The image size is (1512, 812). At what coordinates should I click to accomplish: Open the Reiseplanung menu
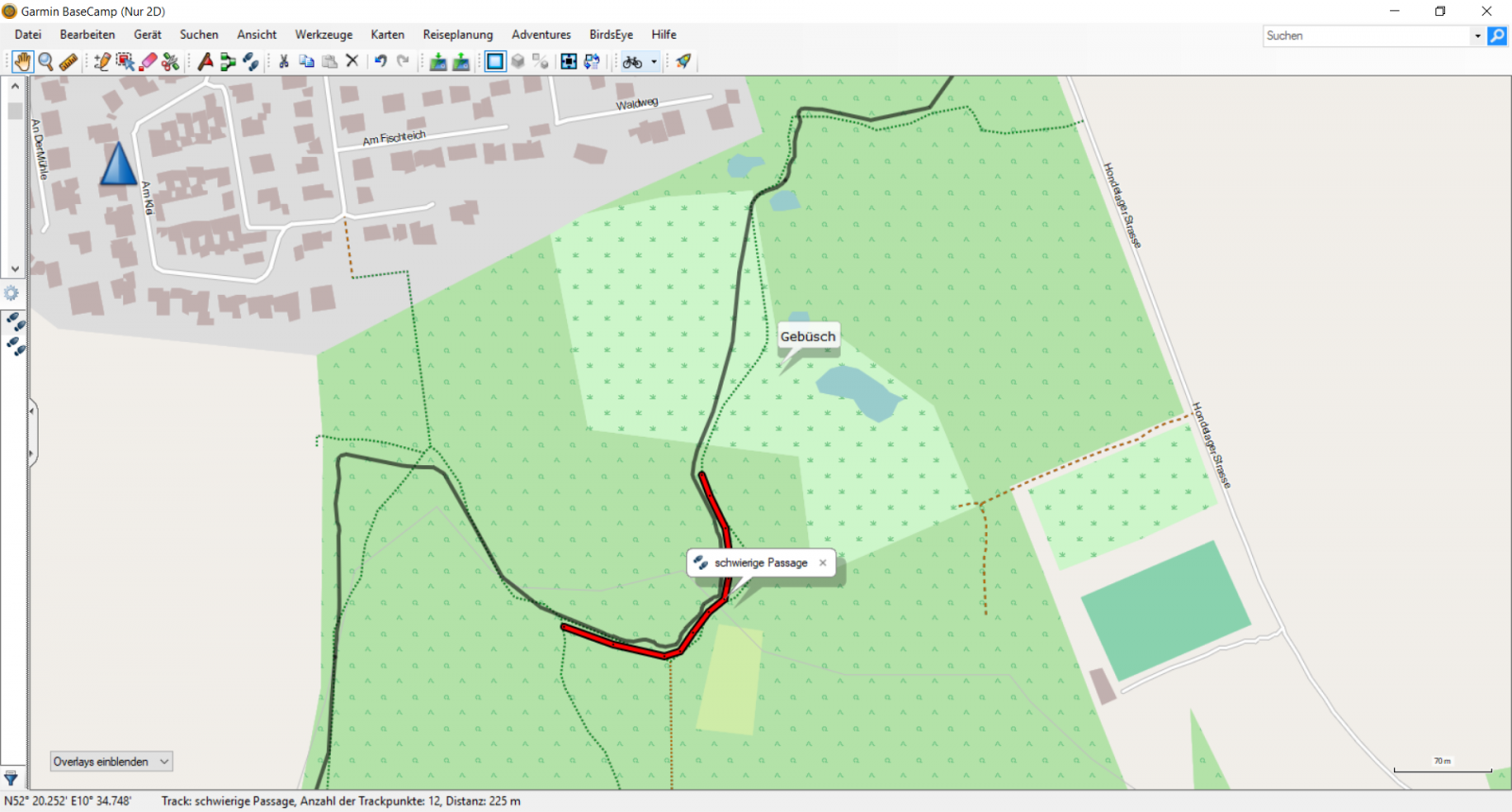(458, 35)
